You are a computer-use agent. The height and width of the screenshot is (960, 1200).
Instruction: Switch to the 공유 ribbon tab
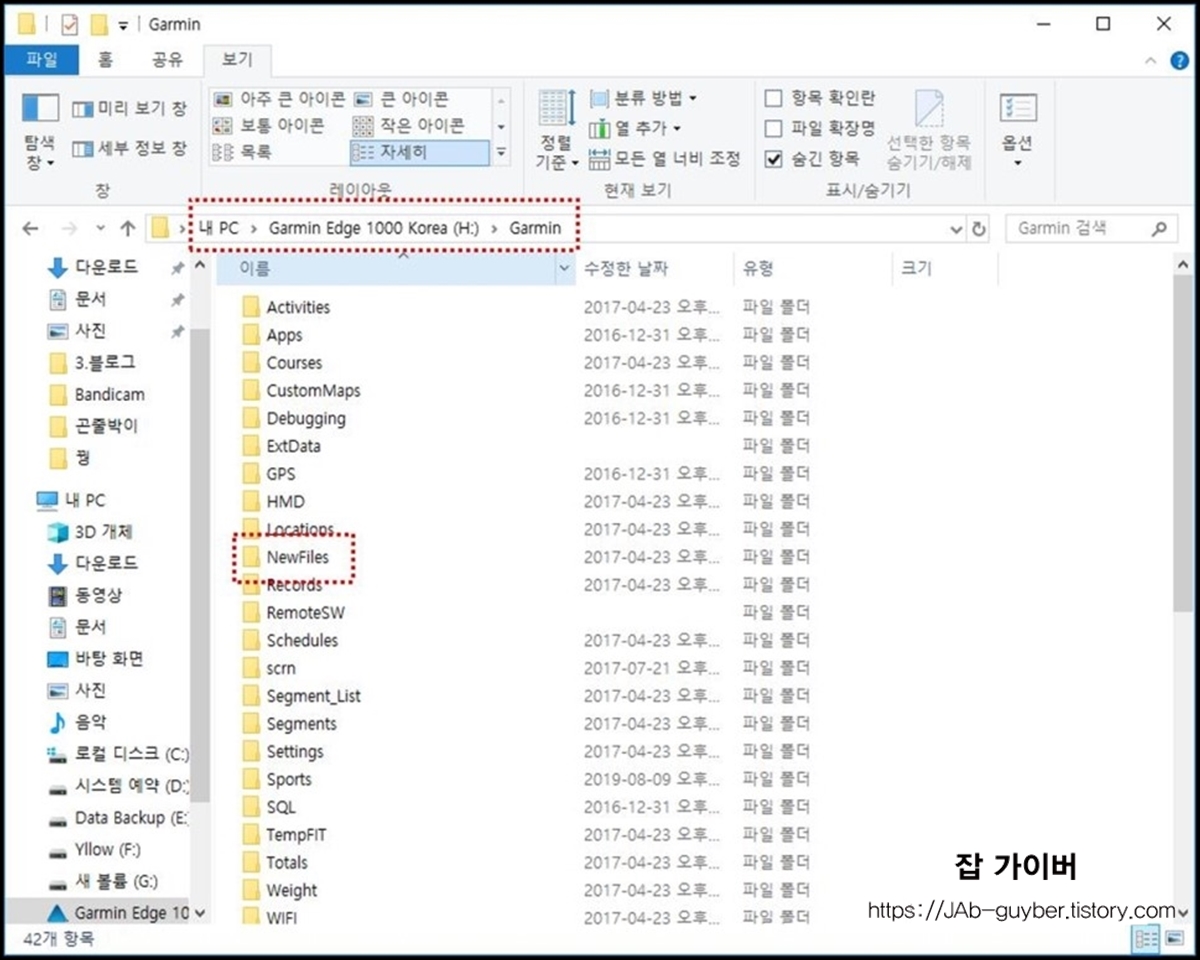[x=166, y=60]
